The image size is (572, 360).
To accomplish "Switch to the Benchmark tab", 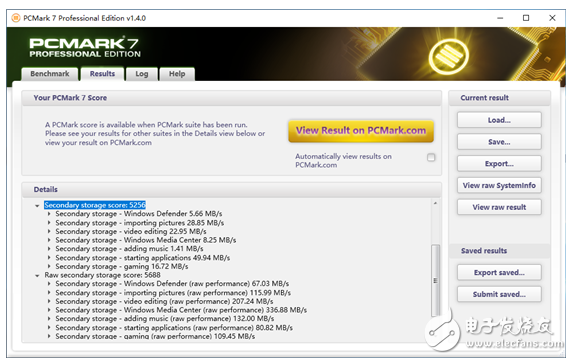I will pos(50,74).
